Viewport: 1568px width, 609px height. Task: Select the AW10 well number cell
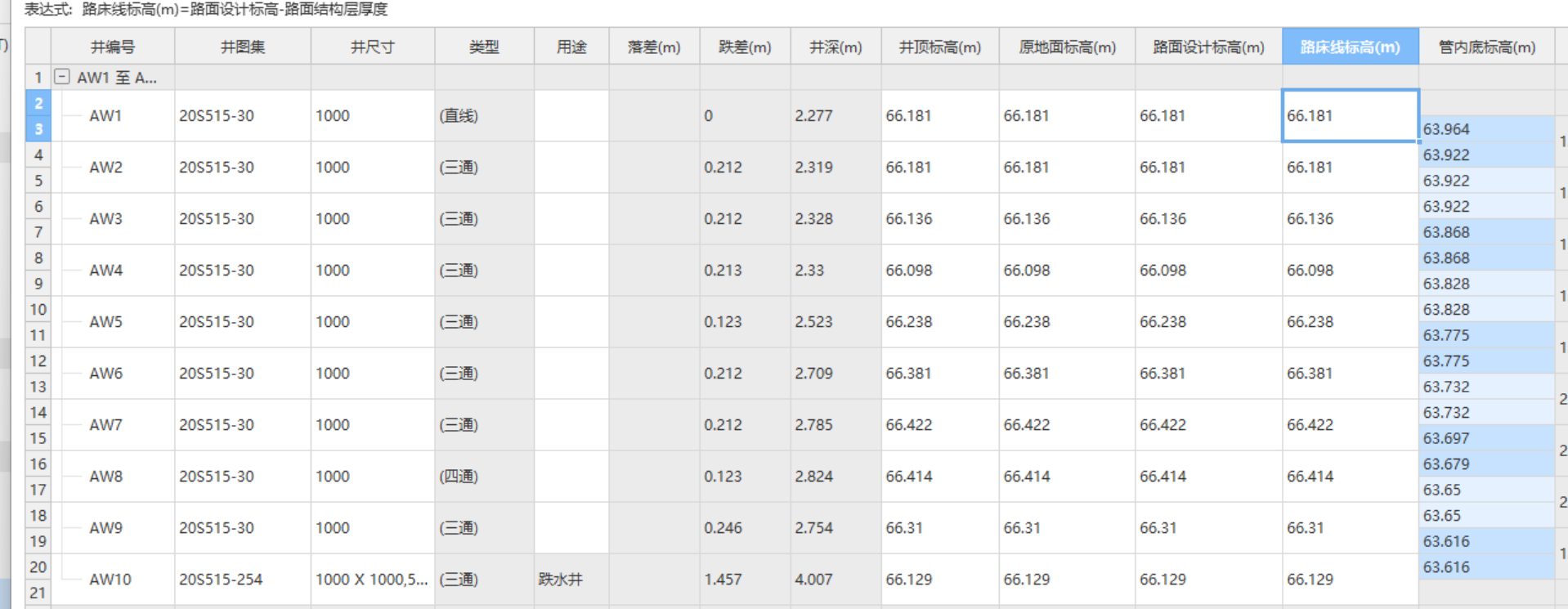tap(110, 580)
